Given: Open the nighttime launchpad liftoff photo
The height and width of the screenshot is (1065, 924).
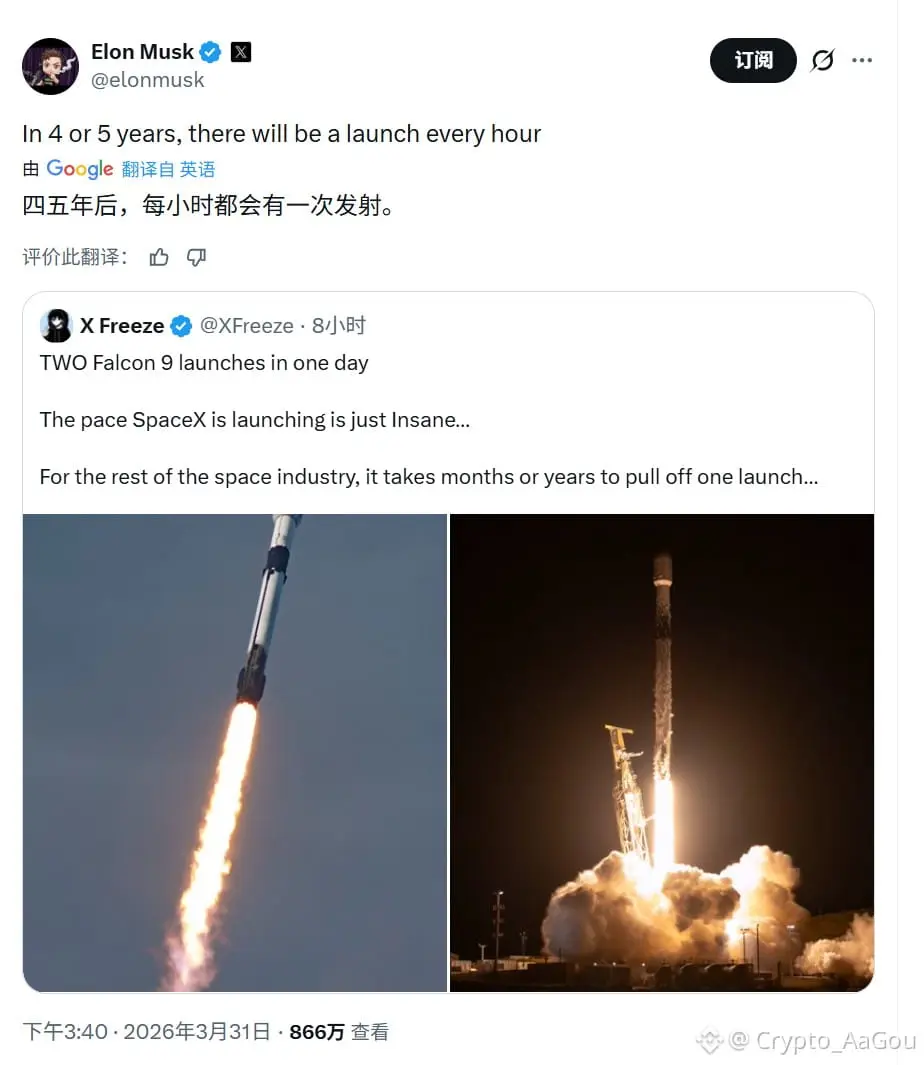Looking at the screenshot, I should coord(662,753).
